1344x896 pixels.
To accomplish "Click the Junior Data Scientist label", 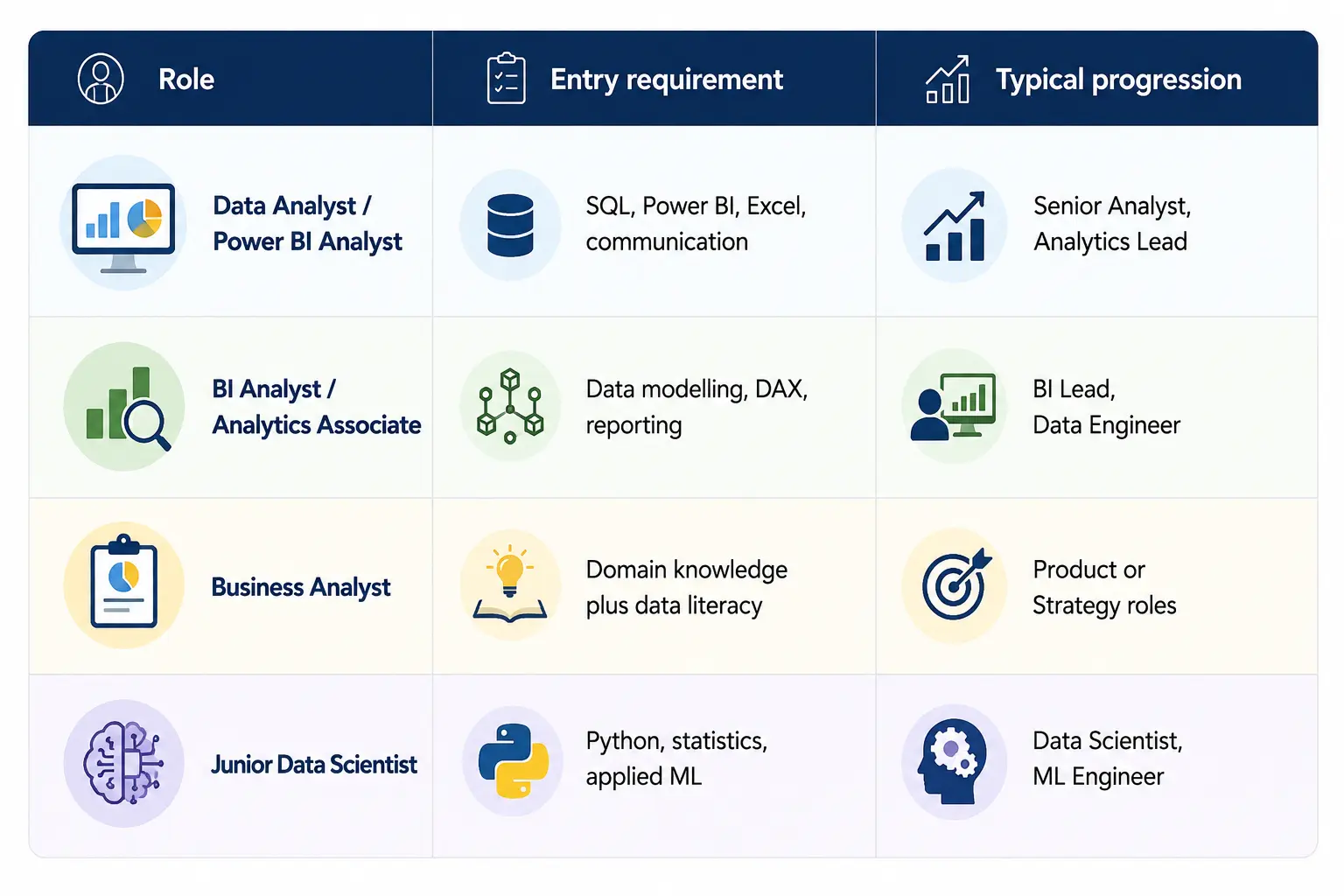I will (x=314, y=765).
